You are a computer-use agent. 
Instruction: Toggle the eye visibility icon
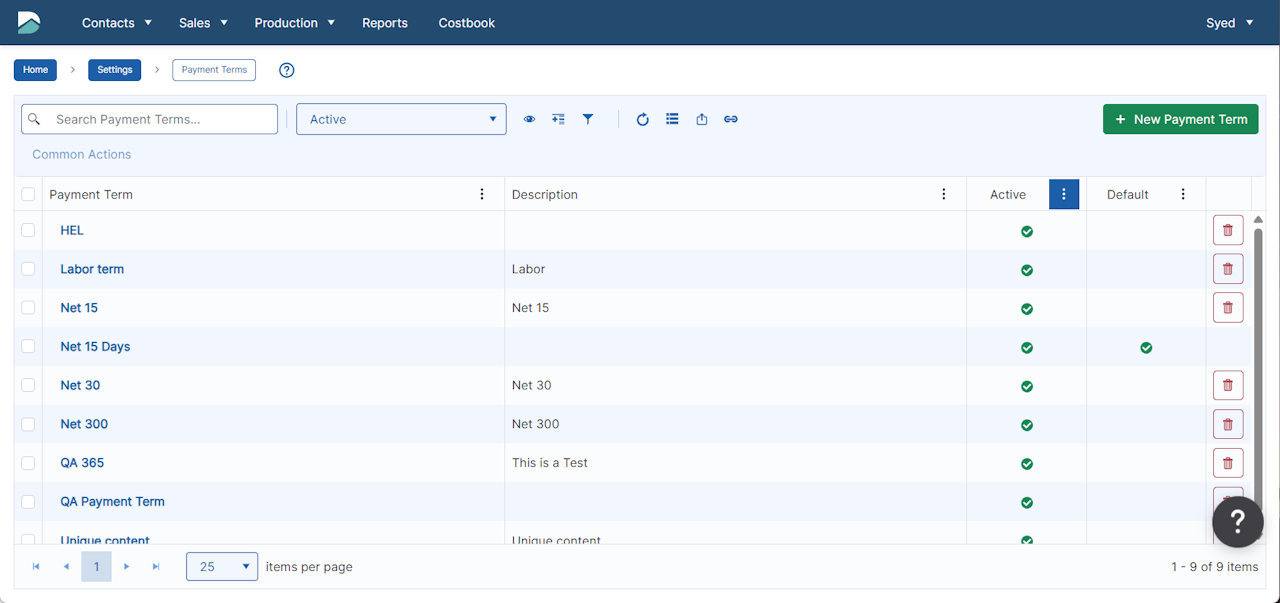[529, 119]
